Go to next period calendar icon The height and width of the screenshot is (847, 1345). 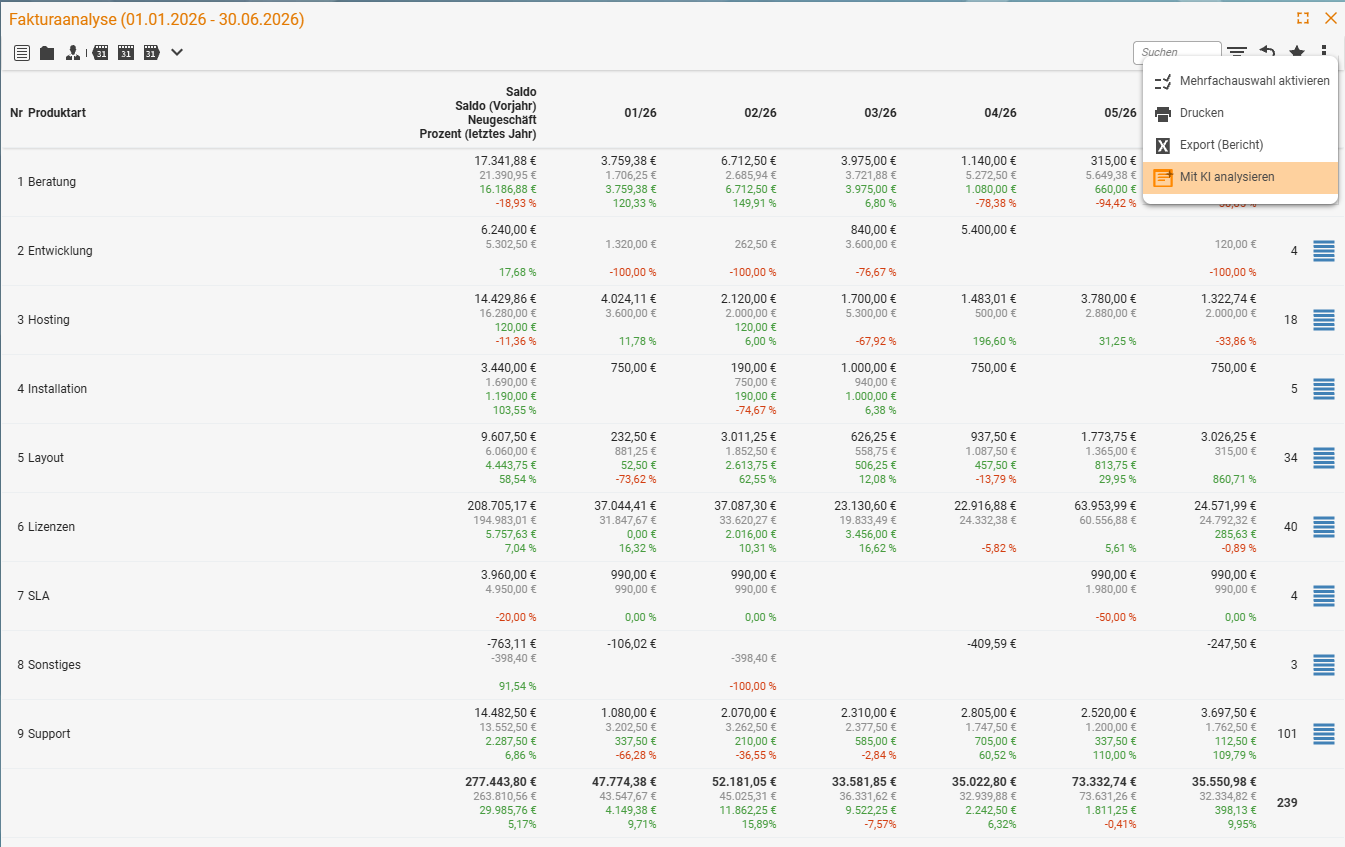[152, 52]
